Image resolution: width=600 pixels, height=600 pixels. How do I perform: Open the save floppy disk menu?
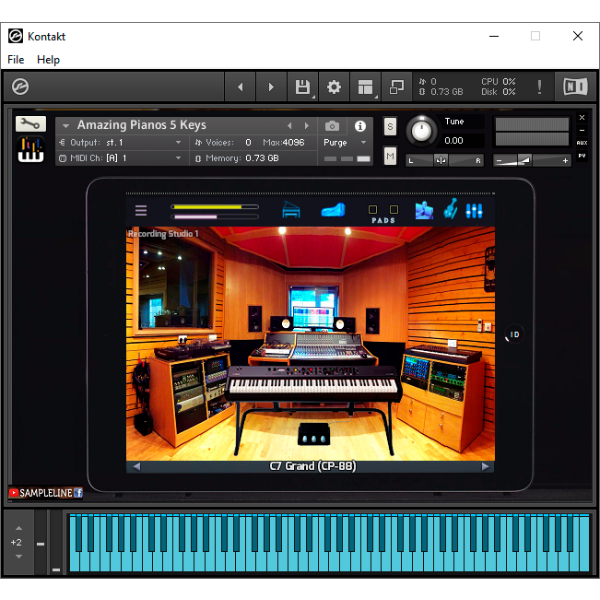click(303, 87)
